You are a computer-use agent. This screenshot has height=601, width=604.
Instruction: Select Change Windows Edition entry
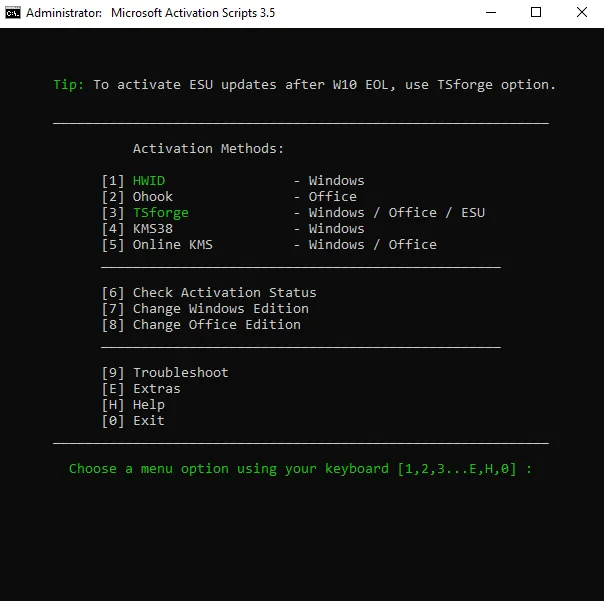click(x=205, y=309)
